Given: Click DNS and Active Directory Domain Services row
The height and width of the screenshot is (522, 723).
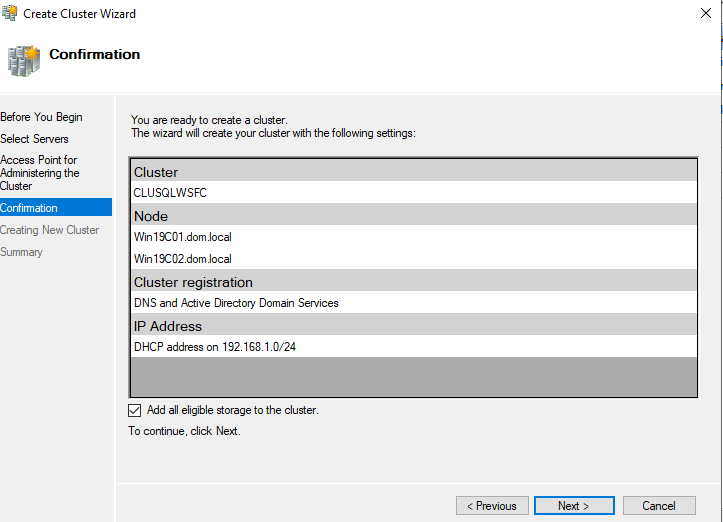Looking at the screenshot, I should point(236,303).
